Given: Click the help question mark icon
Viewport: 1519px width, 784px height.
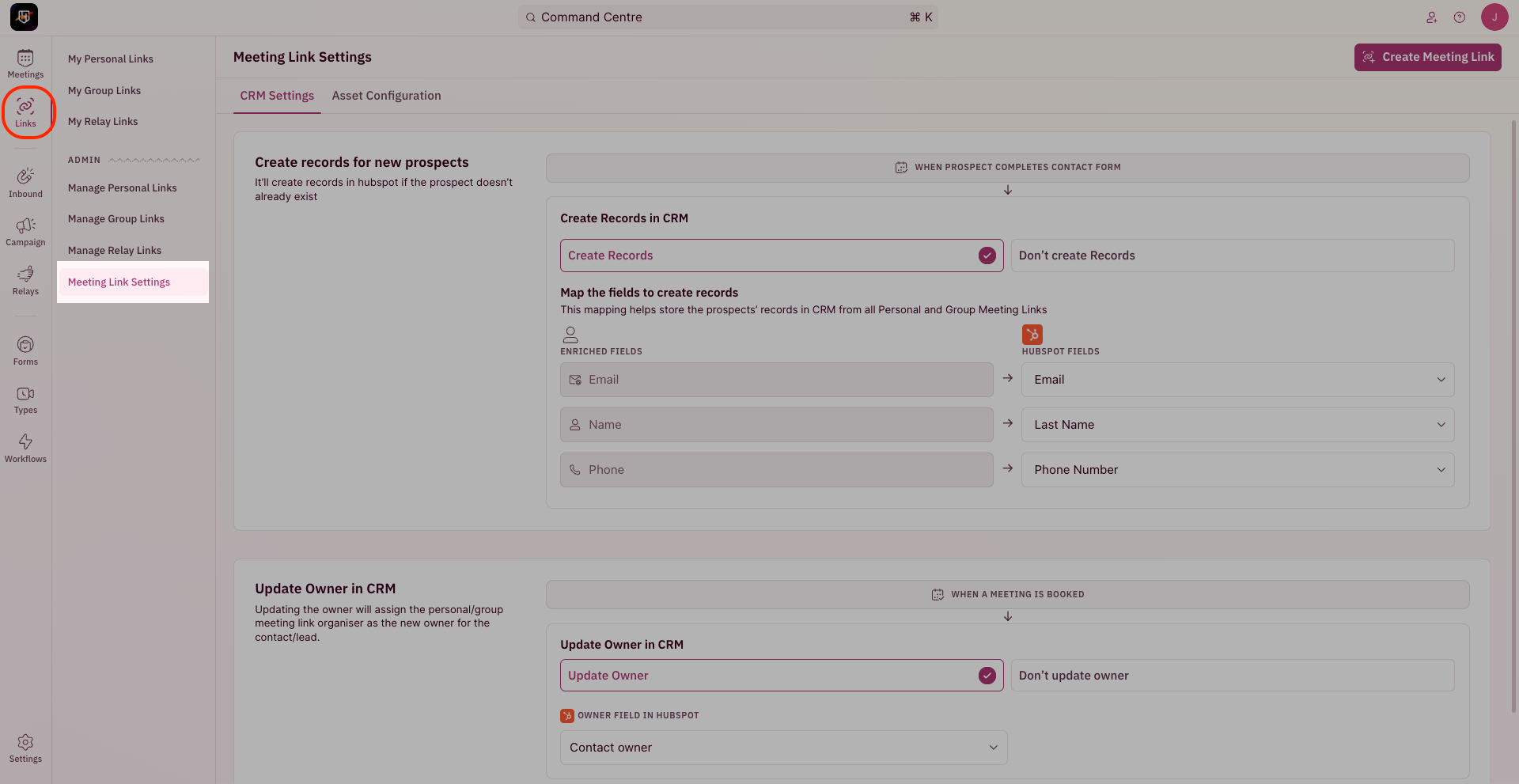Looking at the screenshot, I should pos(1460,17).
